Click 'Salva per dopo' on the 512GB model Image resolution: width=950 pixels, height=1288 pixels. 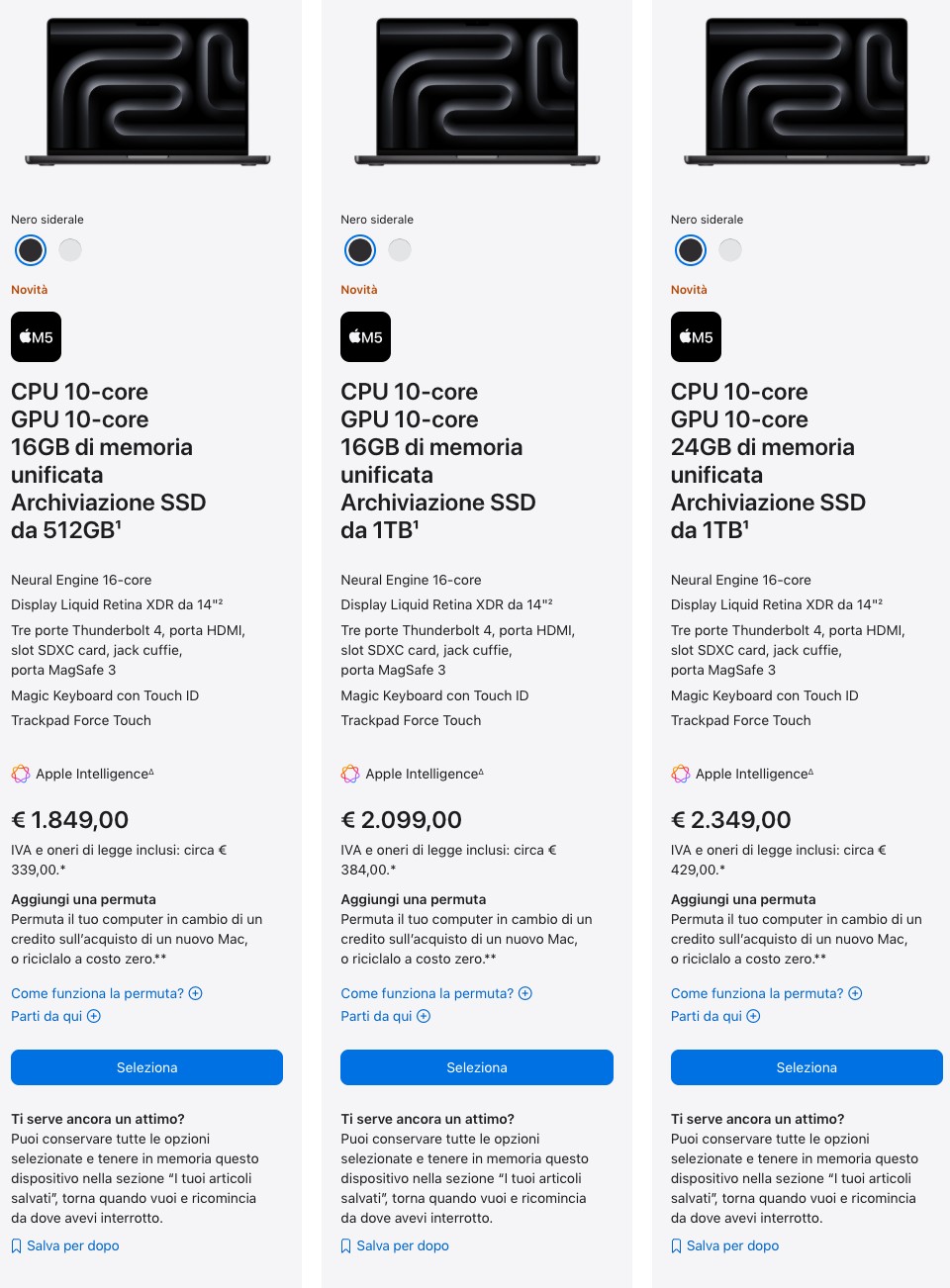pyautogui.click(x=72, y=1245)
